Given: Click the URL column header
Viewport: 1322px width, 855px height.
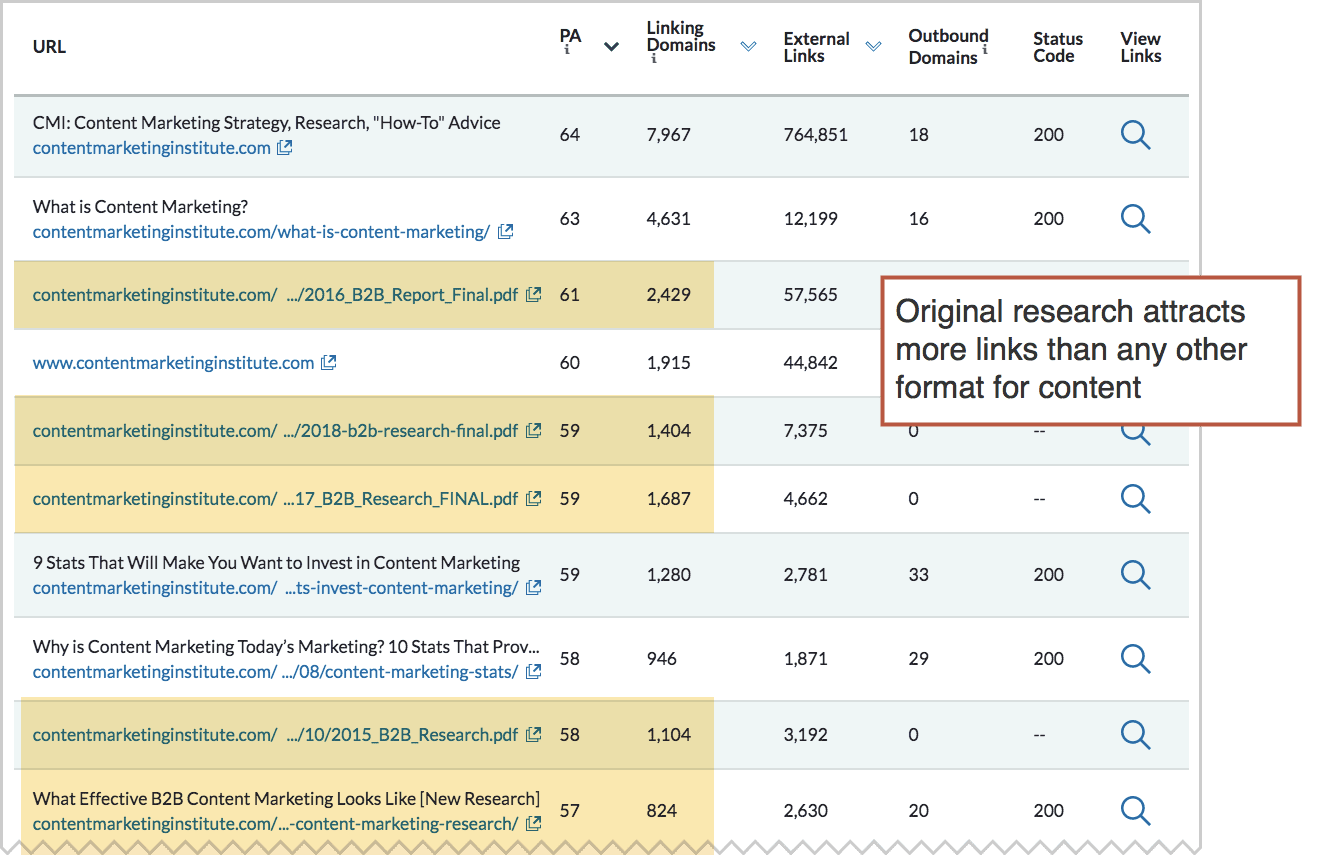Looking at the screenshot, I should pos(49,47).
